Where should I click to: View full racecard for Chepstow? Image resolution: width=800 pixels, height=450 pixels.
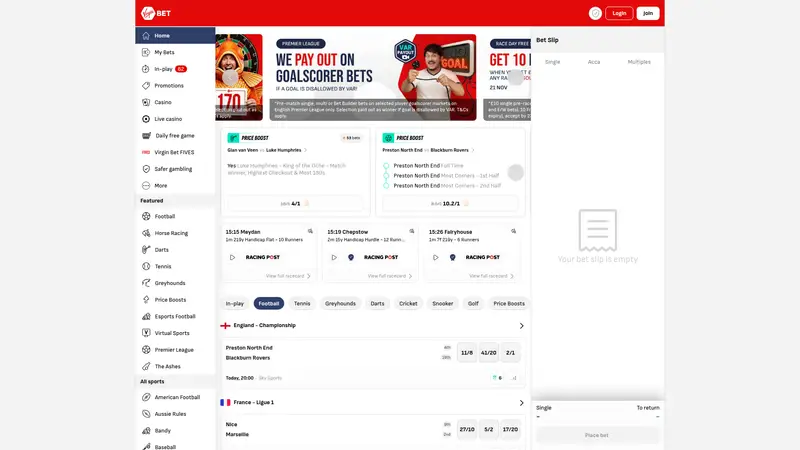click(x=390, y=276)
